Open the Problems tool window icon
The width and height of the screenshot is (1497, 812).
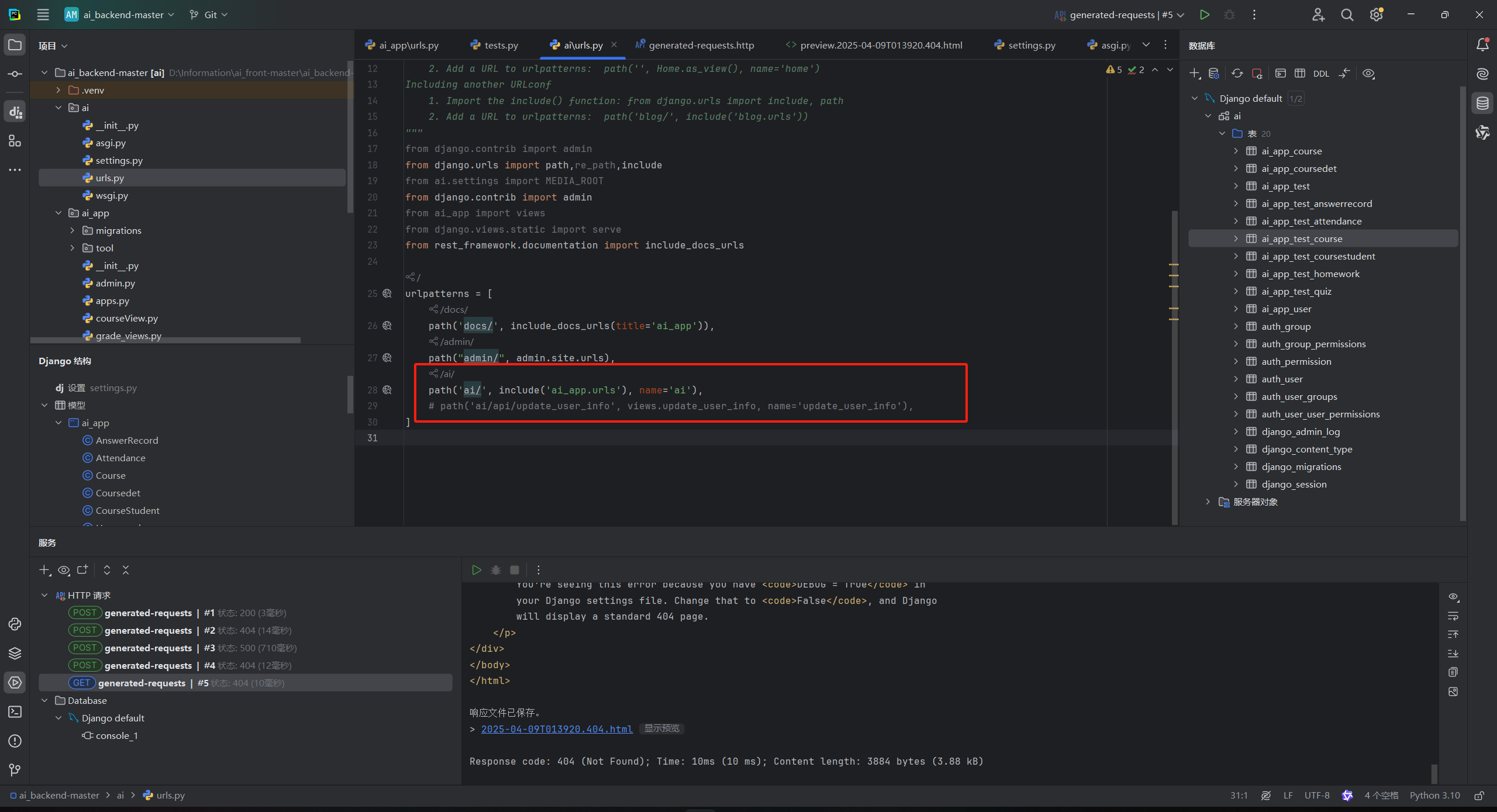[15, 741]
